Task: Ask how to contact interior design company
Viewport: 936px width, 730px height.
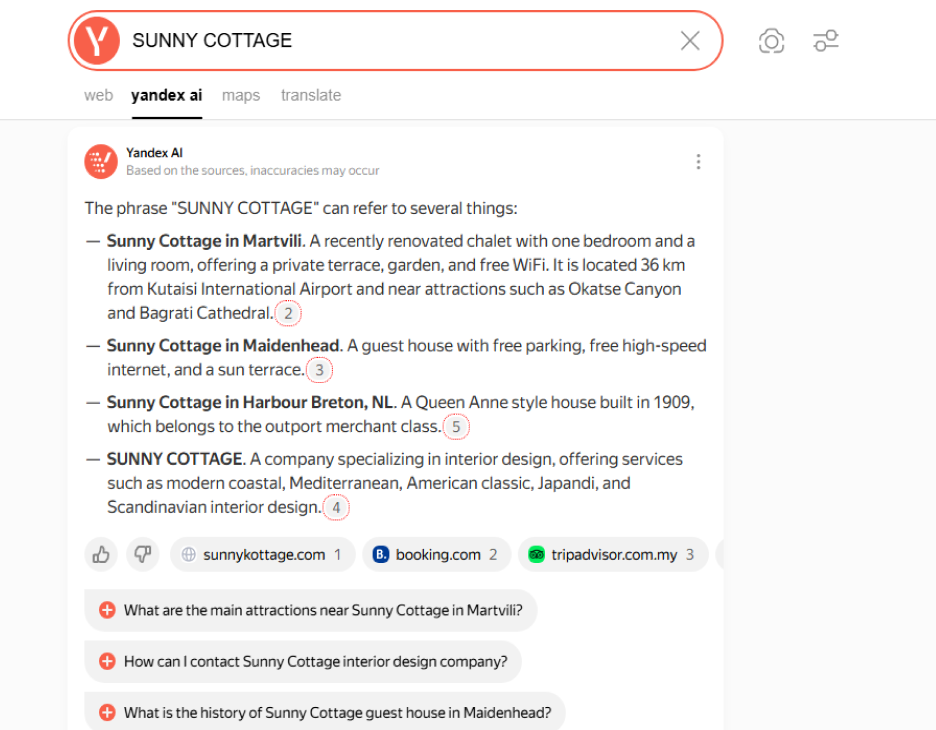Action: pos(303,661)
